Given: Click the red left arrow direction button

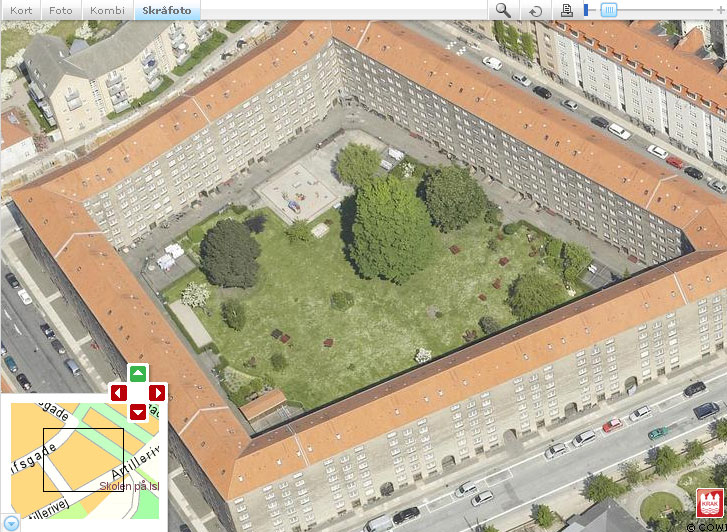Looking at the screenshot, I should [x=119, y=393].
